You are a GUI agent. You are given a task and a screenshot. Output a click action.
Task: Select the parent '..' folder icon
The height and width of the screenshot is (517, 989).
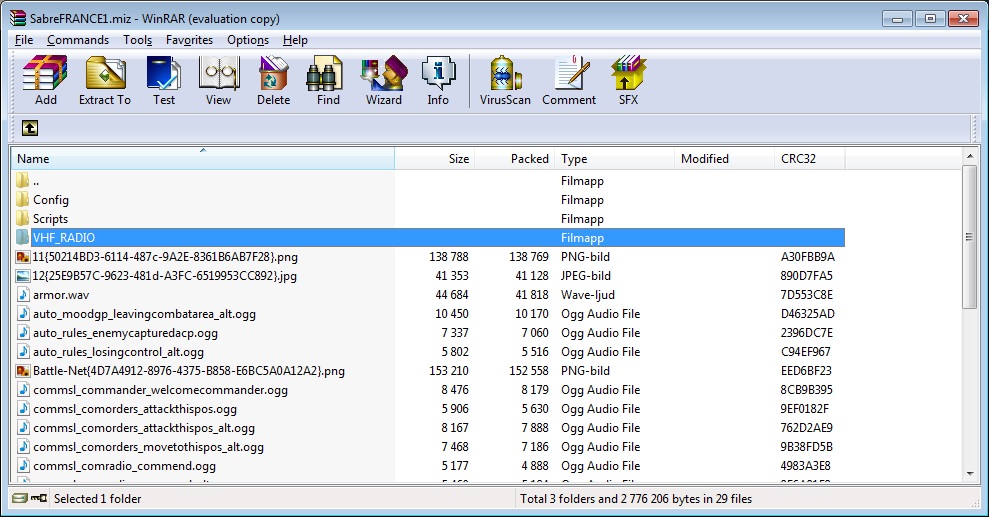[x=23, y=180]
